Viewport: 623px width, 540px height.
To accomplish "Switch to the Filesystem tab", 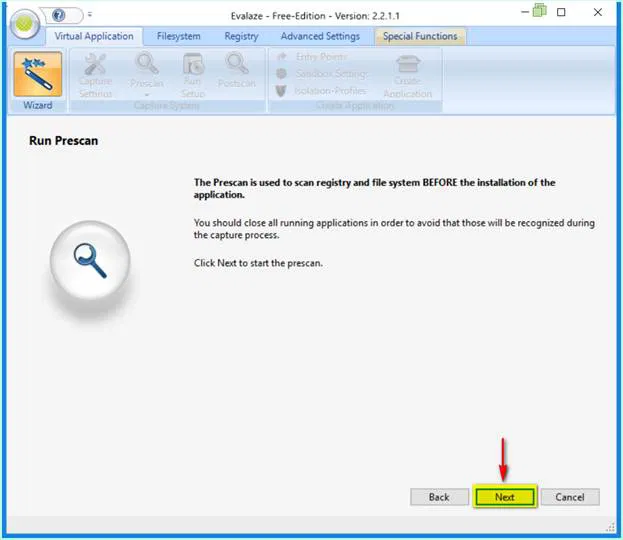I will pyautogui.click(x=179, y=36).
